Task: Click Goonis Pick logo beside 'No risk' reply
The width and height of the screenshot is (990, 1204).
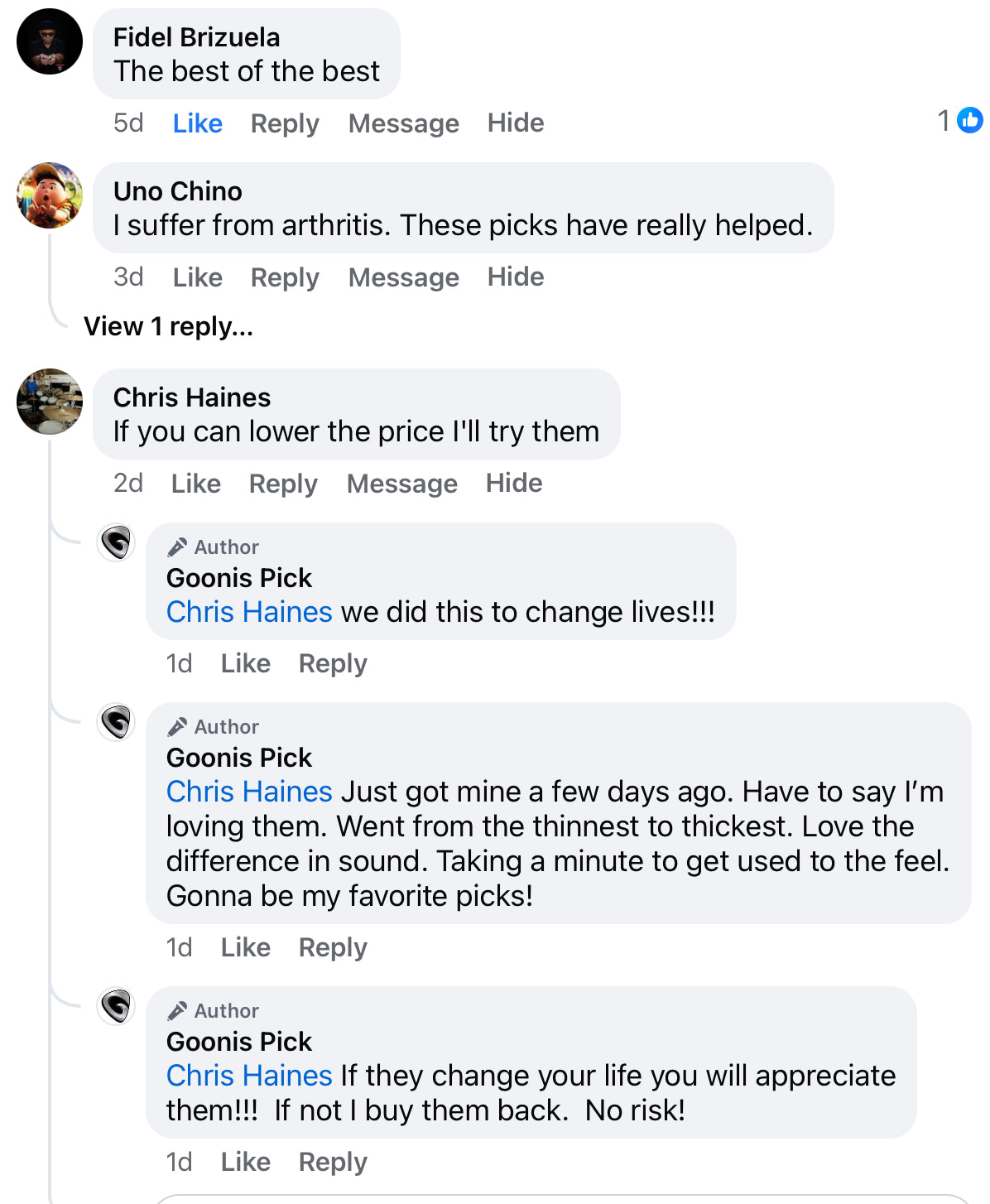Action: click(117, 1006)
